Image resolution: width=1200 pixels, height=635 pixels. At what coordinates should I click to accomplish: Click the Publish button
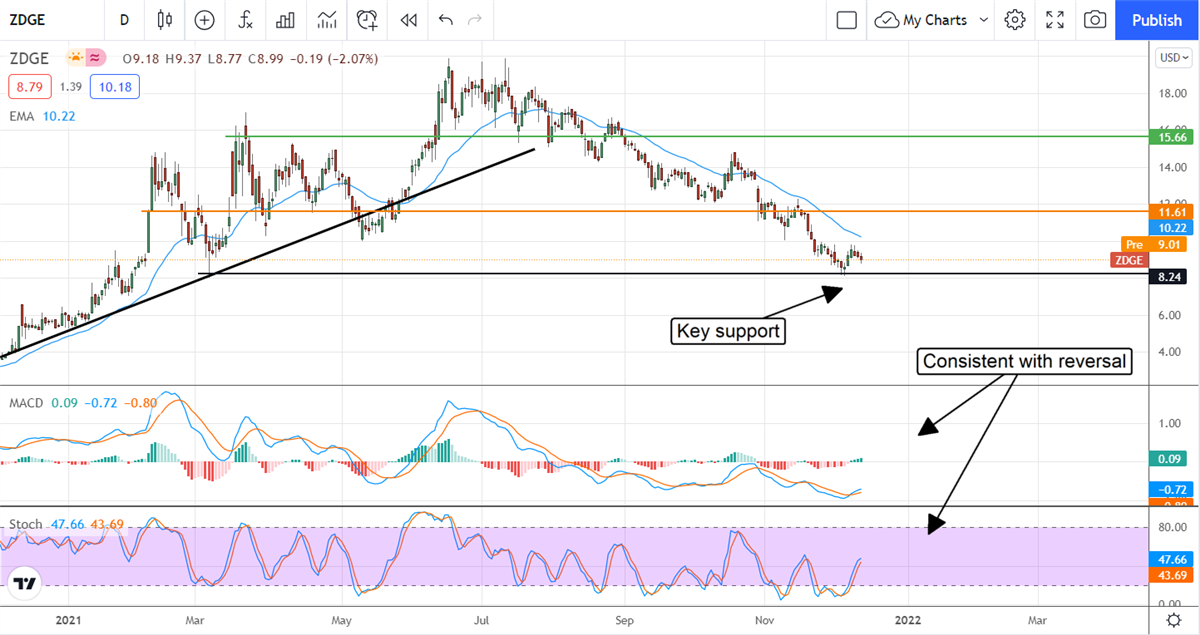point(1157,20)
